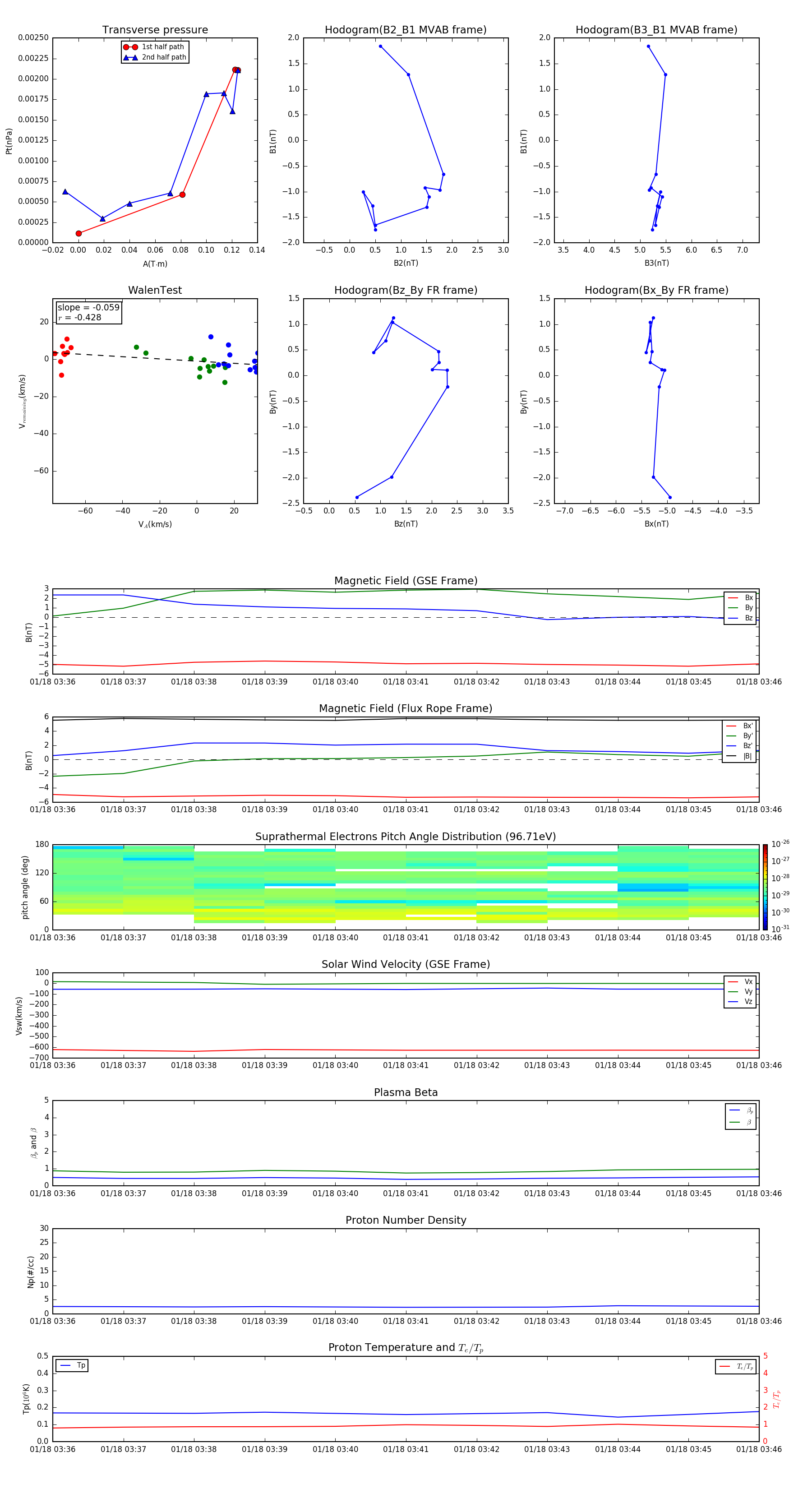
Task: Click the 'Plasma Beta' plot title
Action: (x=406, y=1093)
